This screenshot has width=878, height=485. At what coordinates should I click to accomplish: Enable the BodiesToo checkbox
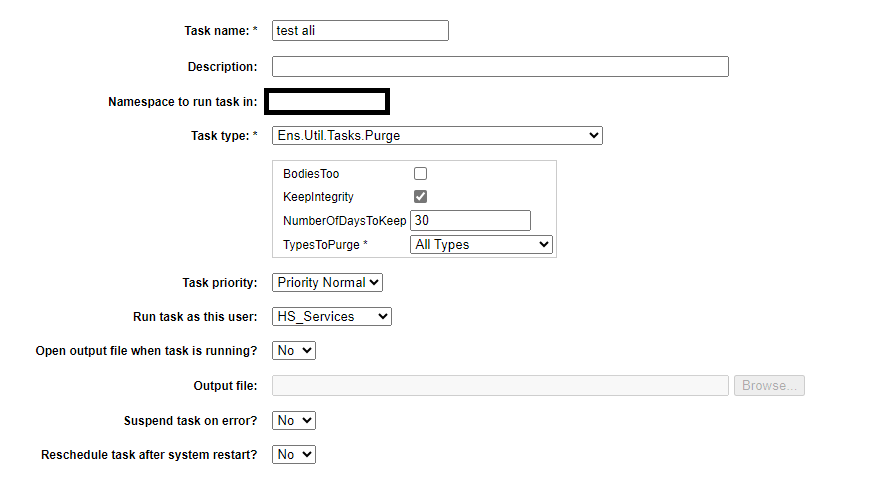(421, 174)
